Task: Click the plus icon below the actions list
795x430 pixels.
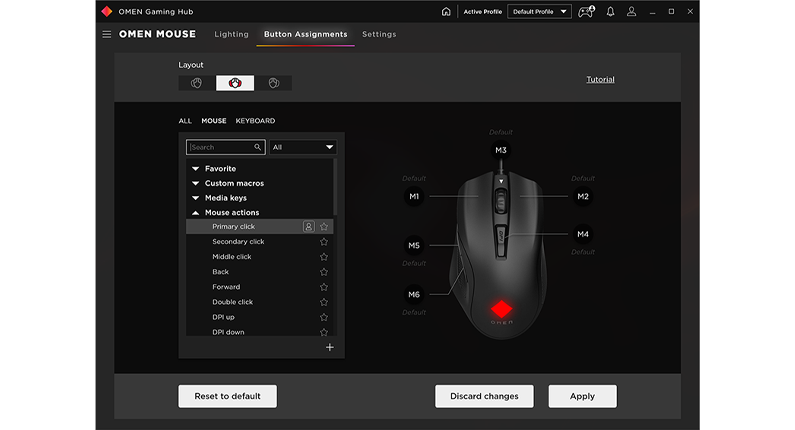Action: click(x=330, y=348)
